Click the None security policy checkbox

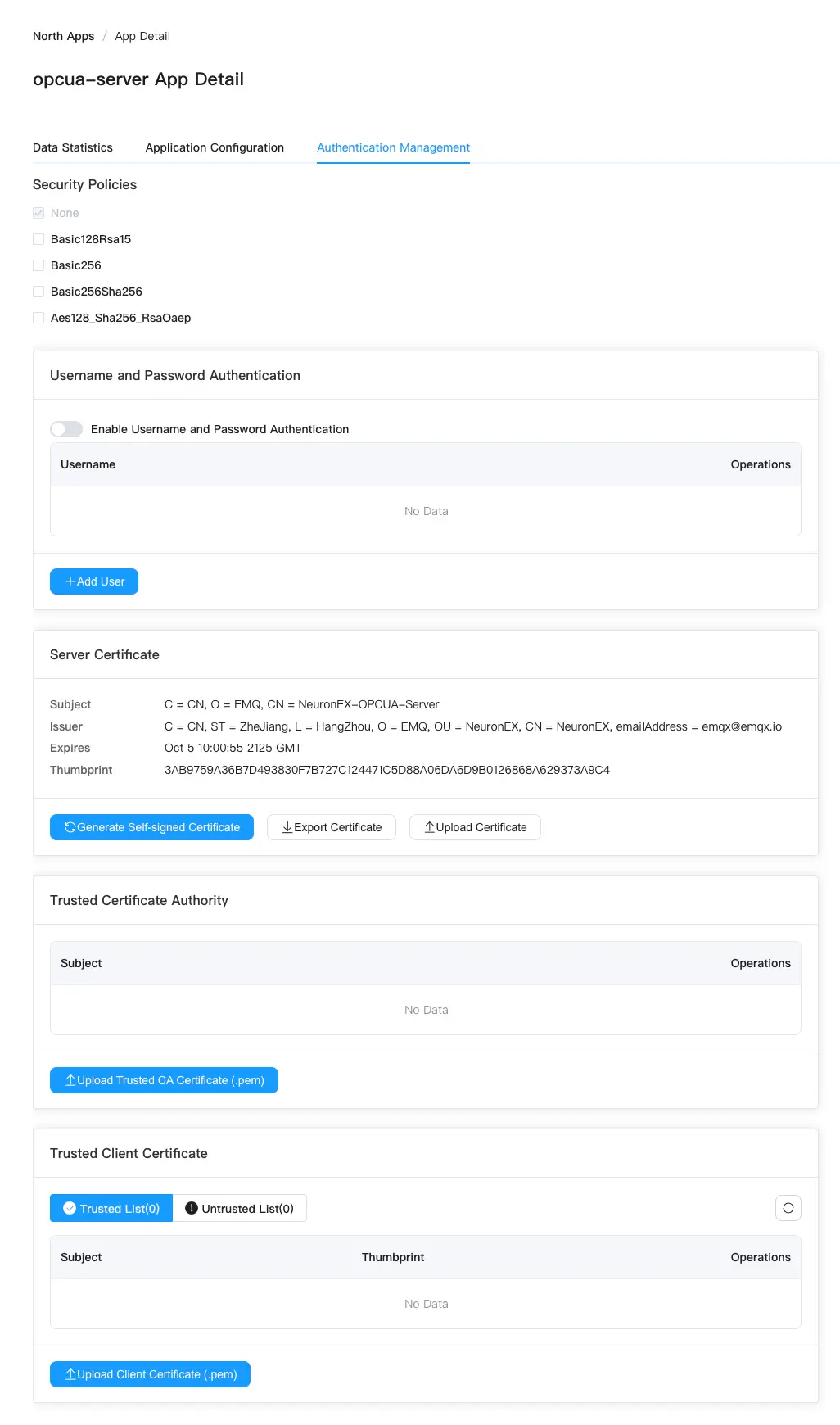[x=38, y=213]
